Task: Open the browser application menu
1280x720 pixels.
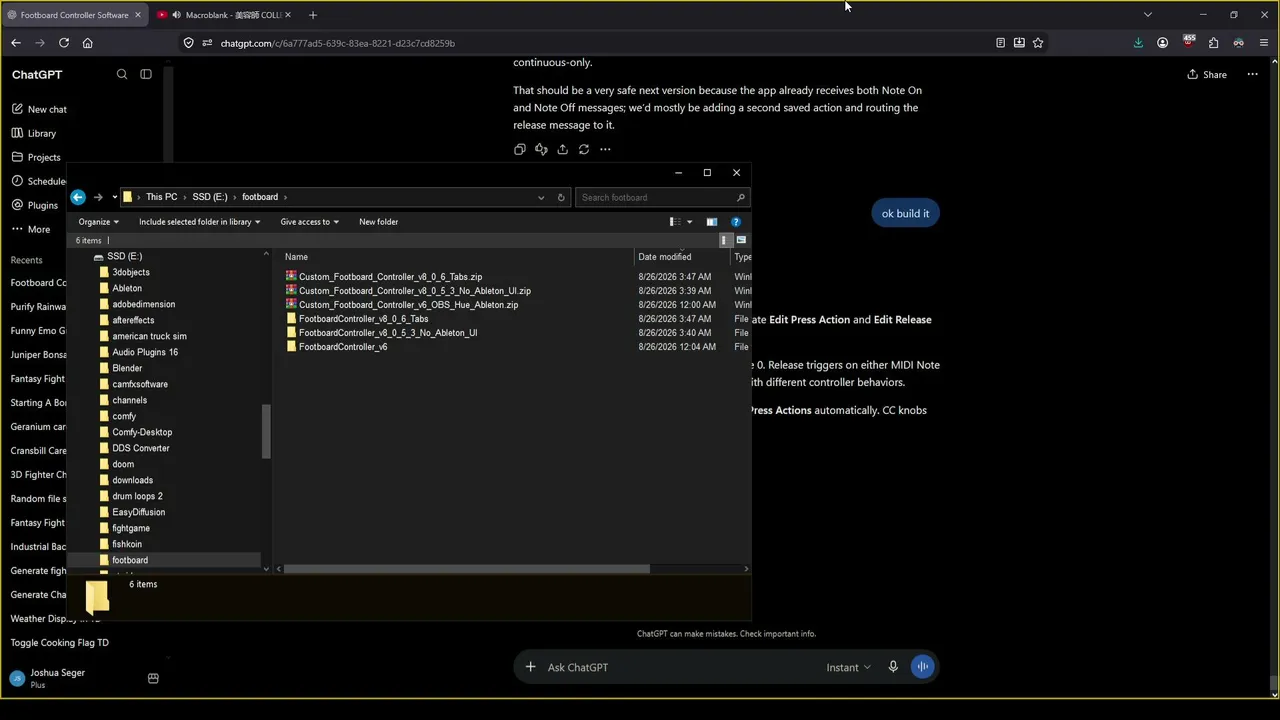Action: (x=1264, y=43)
